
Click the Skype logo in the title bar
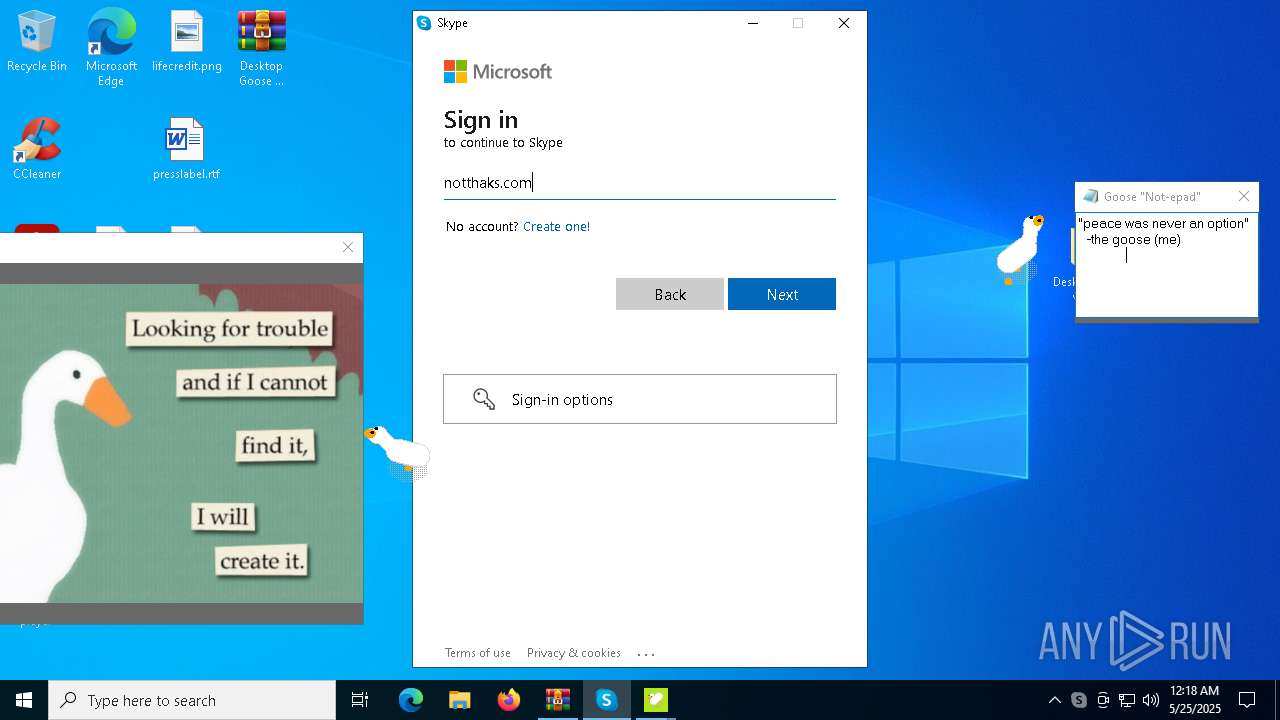coord(424,23)
